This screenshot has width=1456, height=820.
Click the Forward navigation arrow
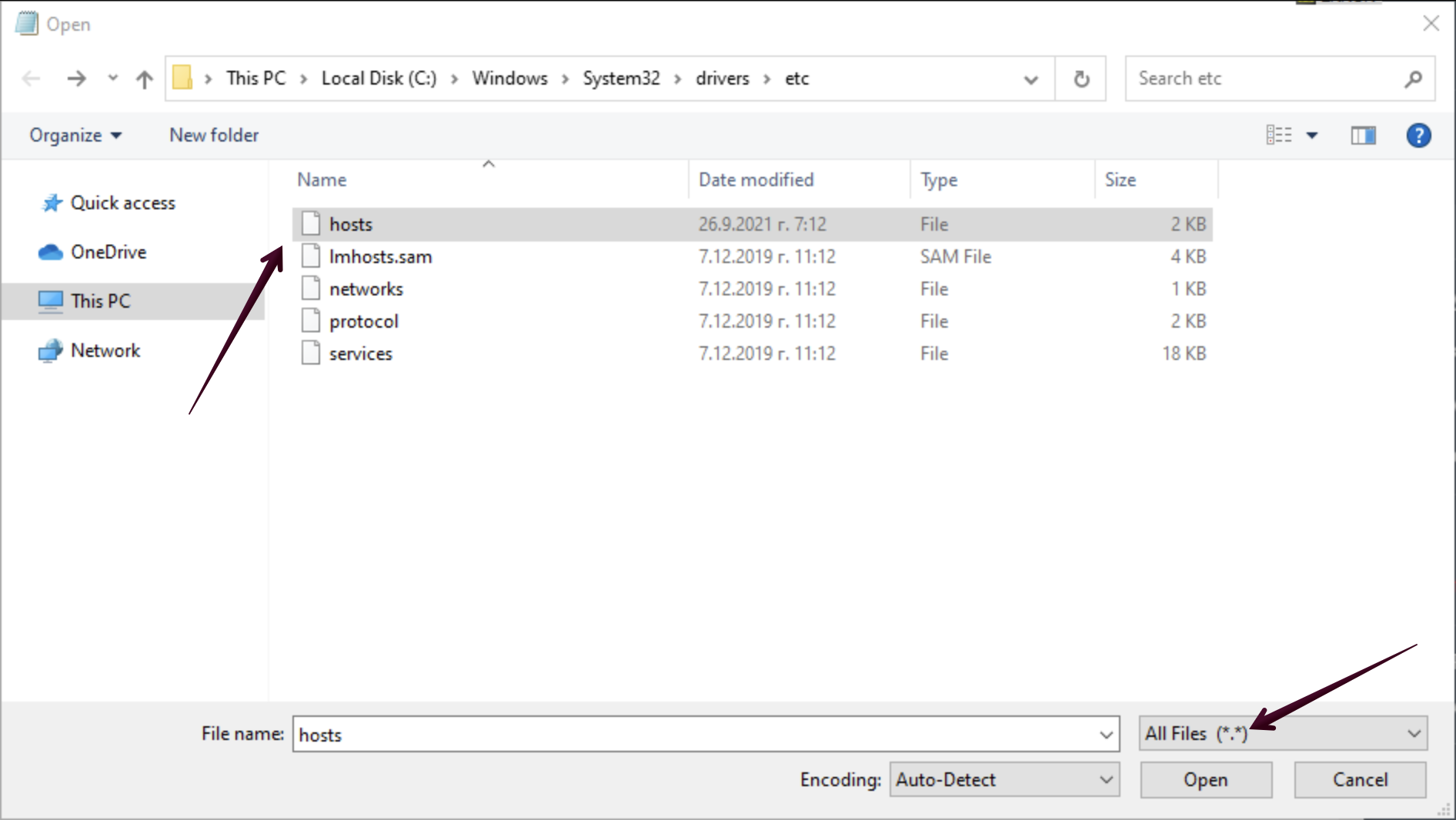tap(76, 78)
